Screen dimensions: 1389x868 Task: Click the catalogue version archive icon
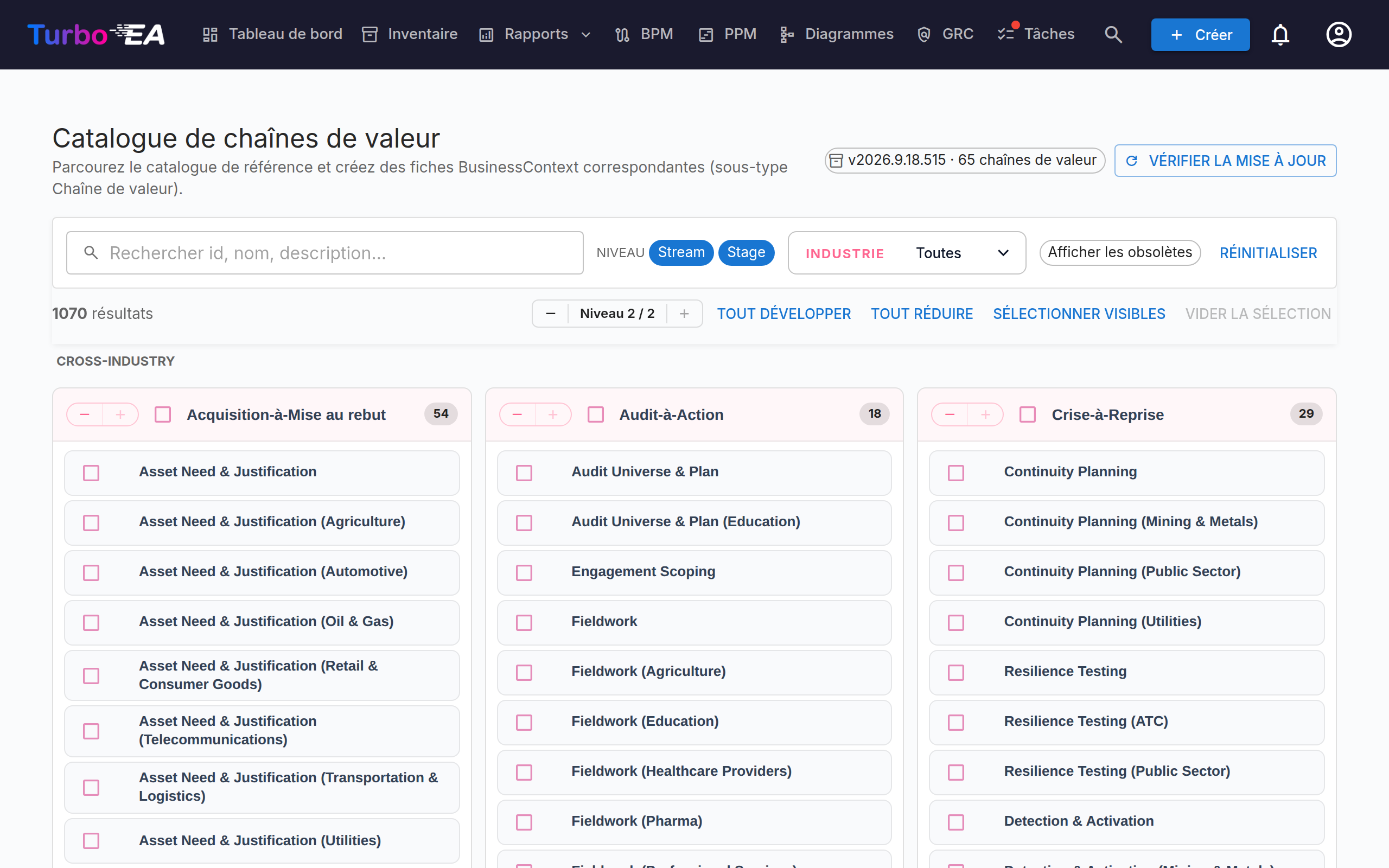836,161
